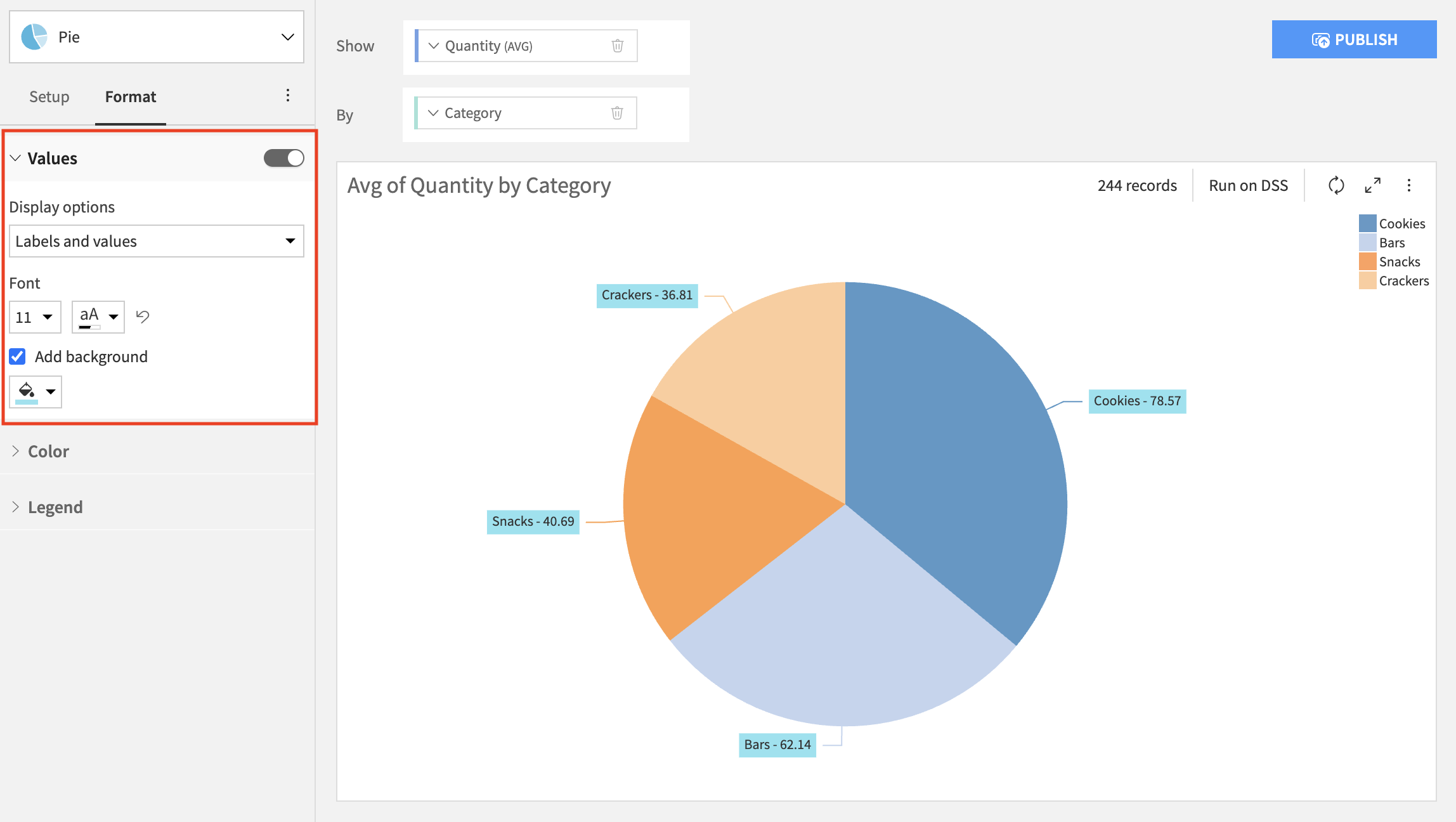Screen dimensions: 1456x822
Task: Click the three-dot overflow menu icon
Action: (x=288, y=96)
